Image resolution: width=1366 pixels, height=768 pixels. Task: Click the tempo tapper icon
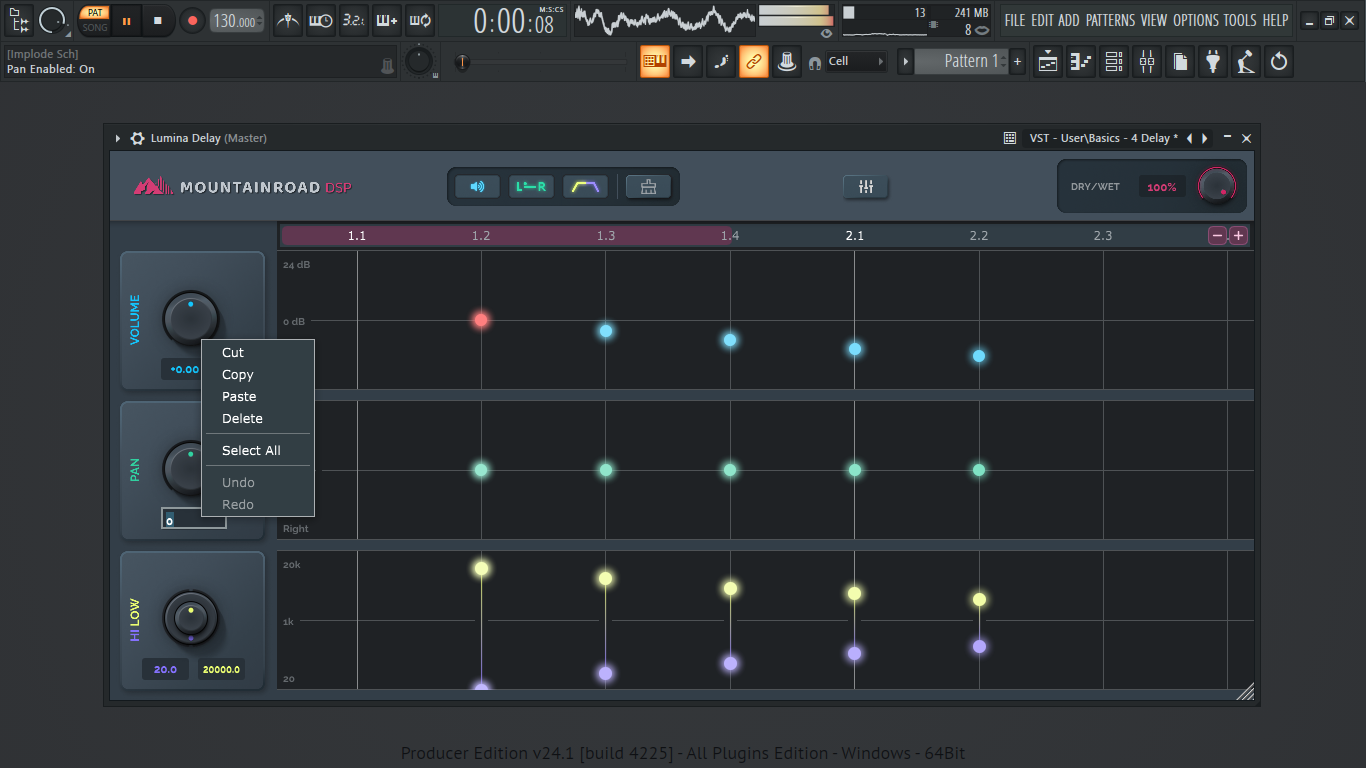1245,61
